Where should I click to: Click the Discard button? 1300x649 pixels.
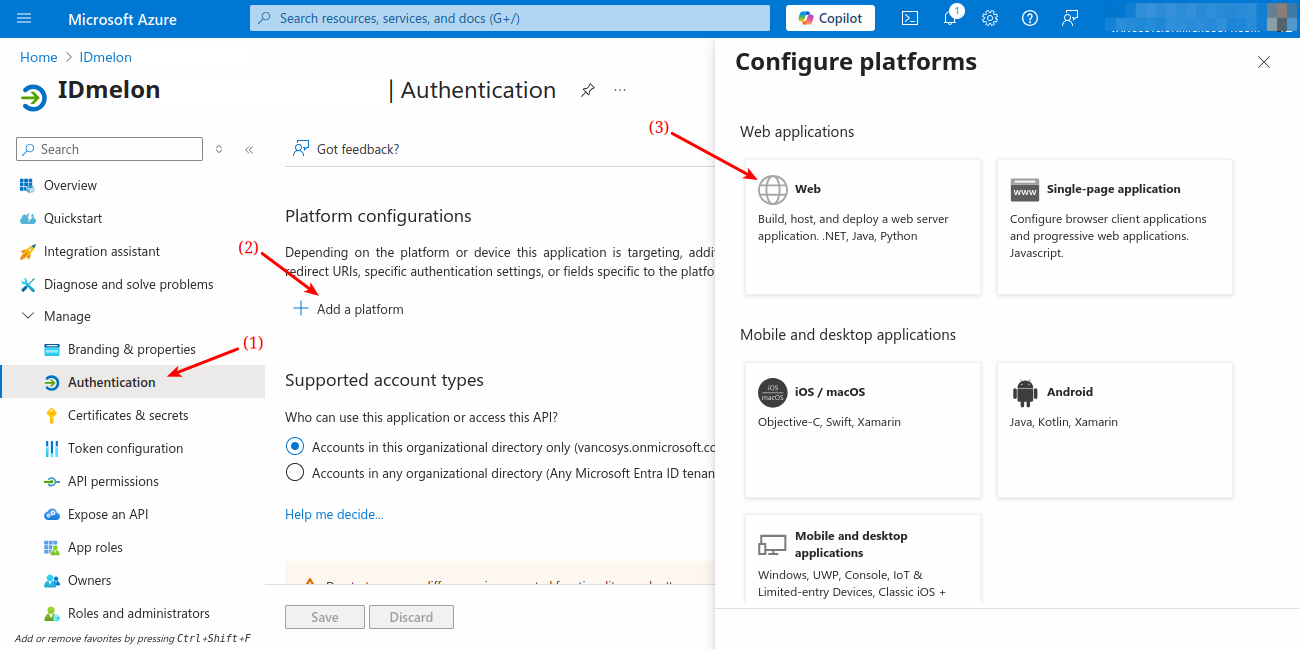click(x=411, y=617)
